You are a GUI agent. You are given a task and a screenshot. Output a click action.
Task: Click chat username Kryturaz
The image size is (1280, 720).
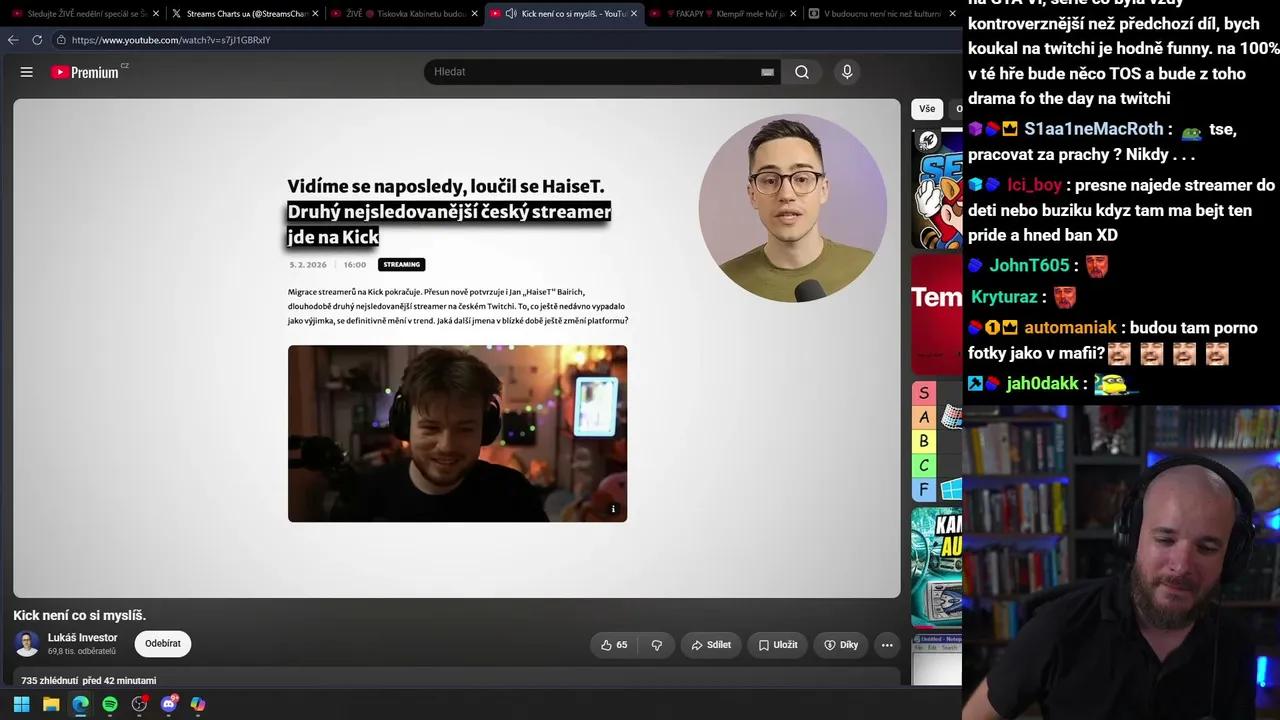point(1004,297)
